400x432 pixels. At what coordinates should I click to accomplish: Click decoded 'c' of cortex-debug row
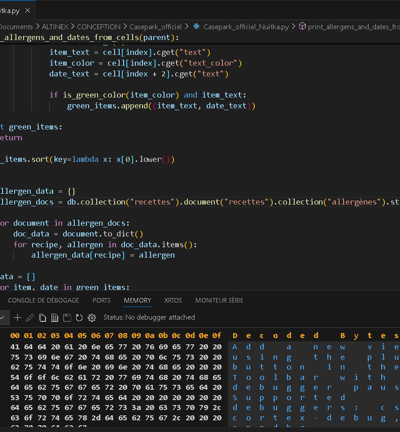[235, 418]
